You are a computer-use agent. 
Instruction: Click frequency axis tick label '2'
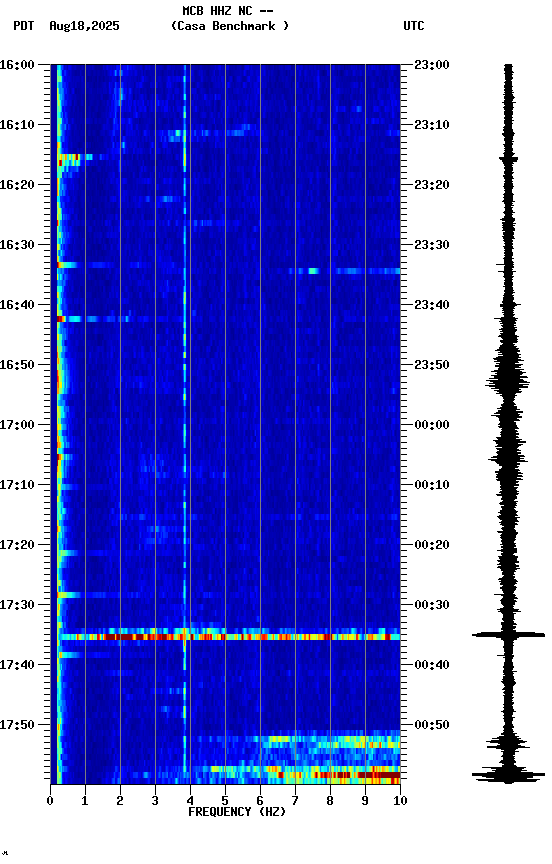tap(120, 801)
